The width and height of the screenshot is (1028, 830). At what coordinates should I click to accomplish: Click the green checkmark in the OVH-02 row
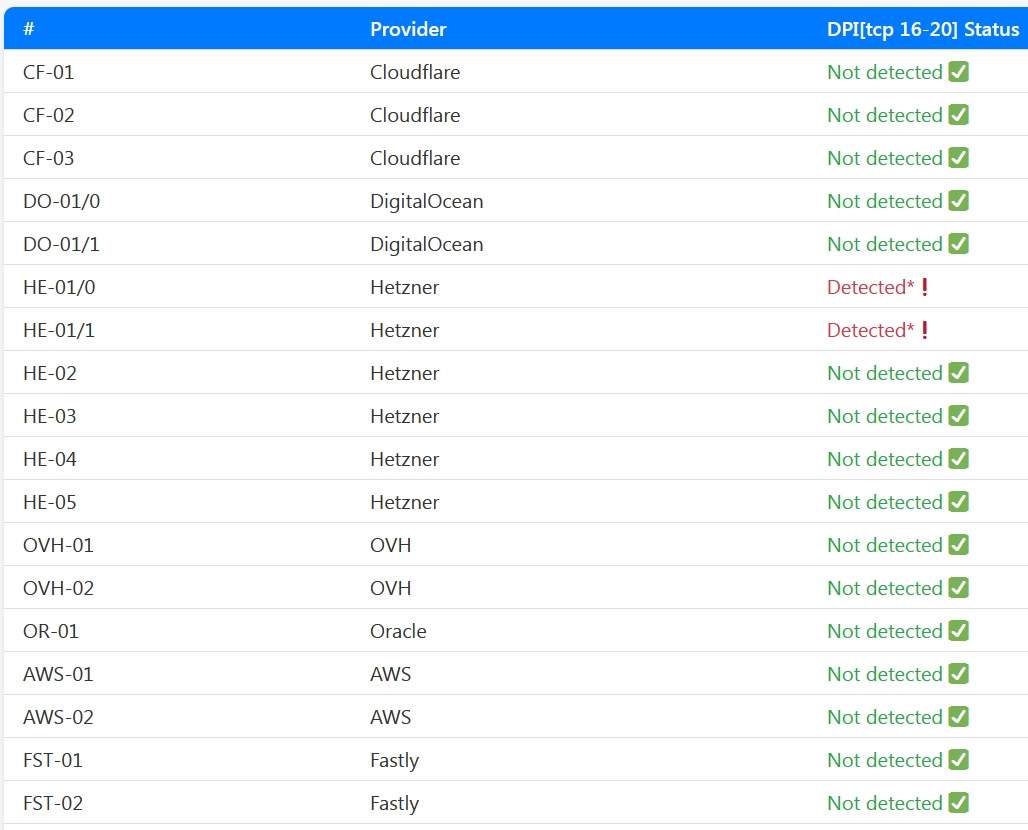point(959,587)
